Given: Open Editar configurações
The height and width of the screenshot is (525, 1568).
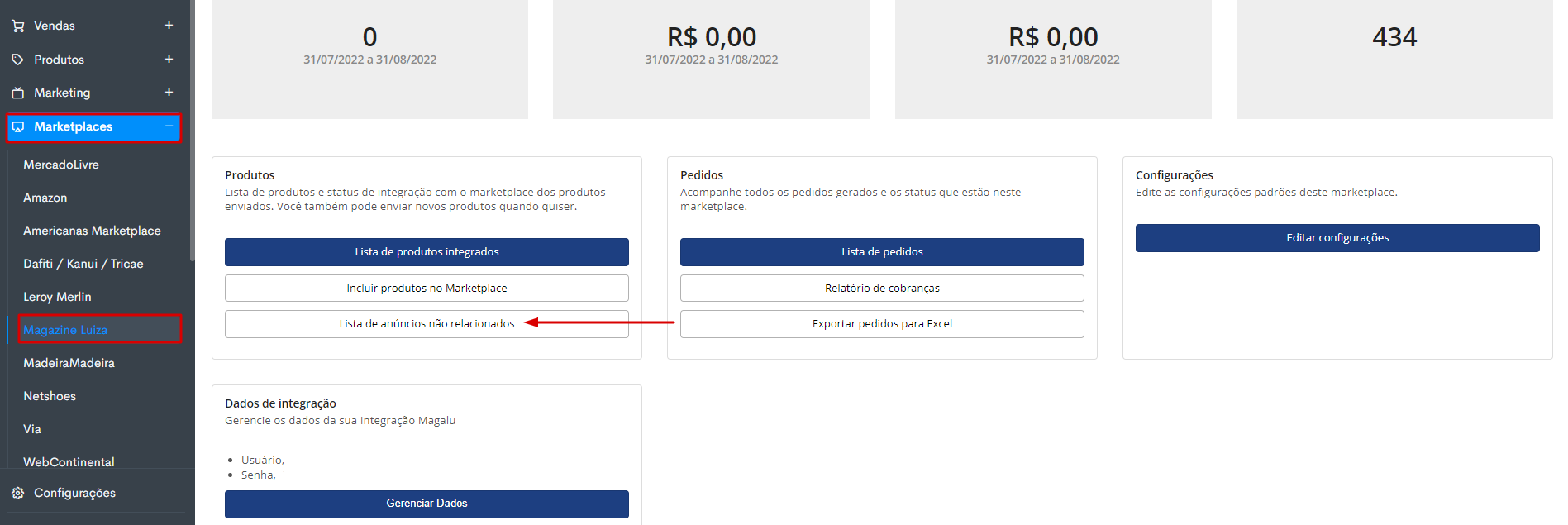Looking at the screenshot, I should point(1337,238).
